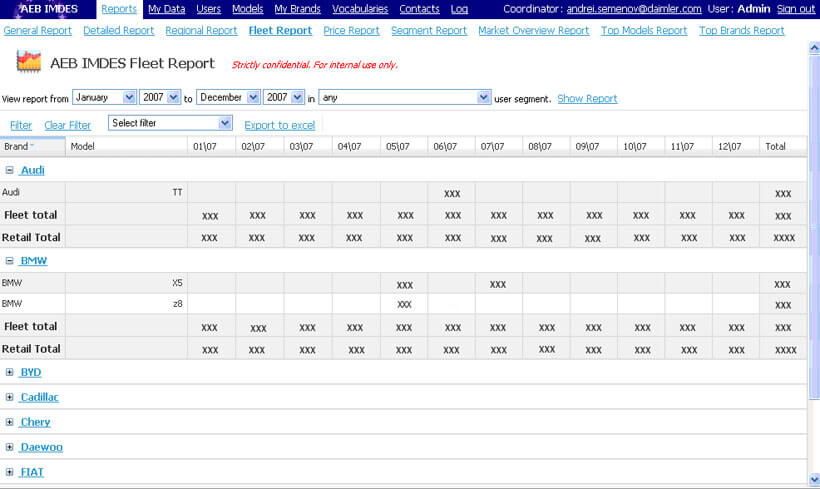Click the Sign out link

coord(796,9)
